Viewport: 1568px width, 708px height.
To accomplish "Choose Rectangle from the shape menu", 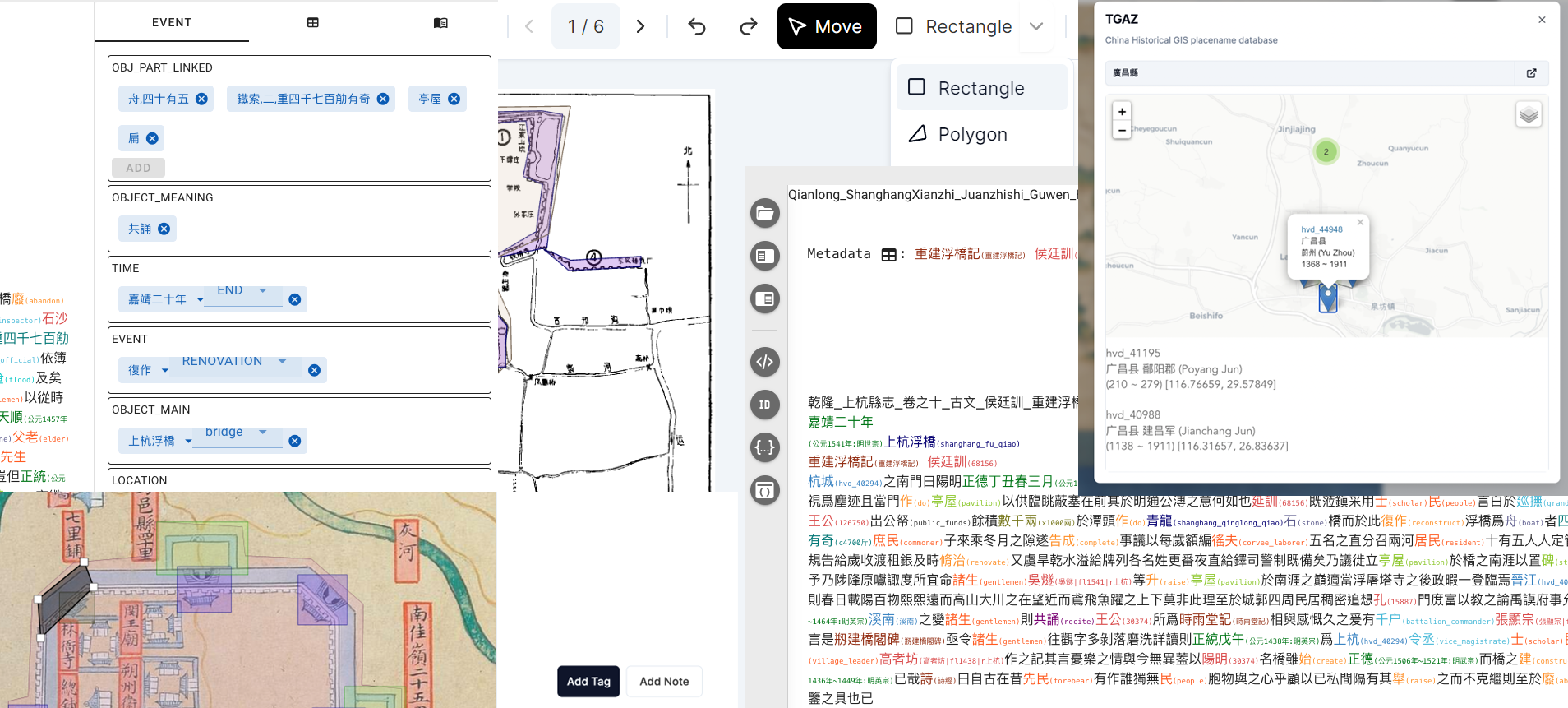I will [982, 88].
